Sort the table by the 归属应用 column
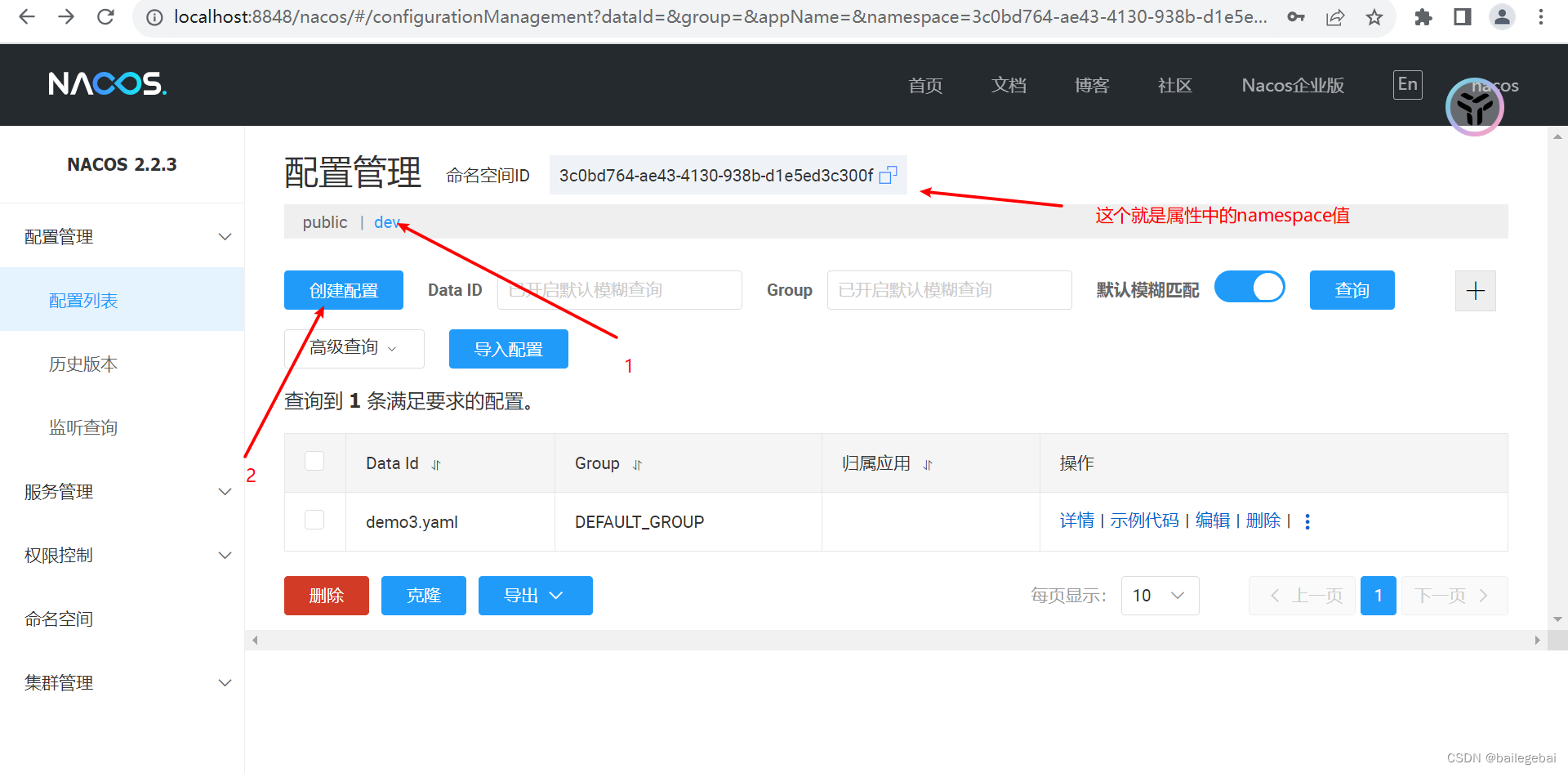 tap(928, 464)
